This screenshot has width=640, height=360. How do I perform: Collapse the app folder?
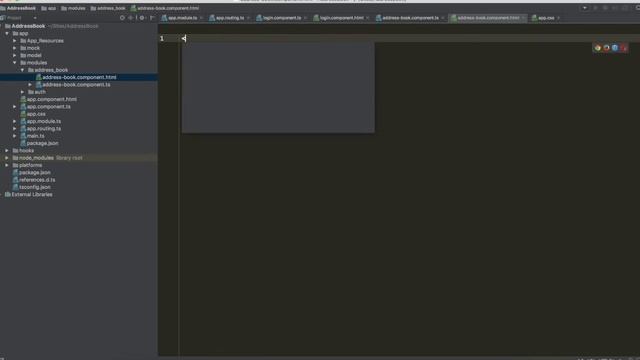click(7, 33)
